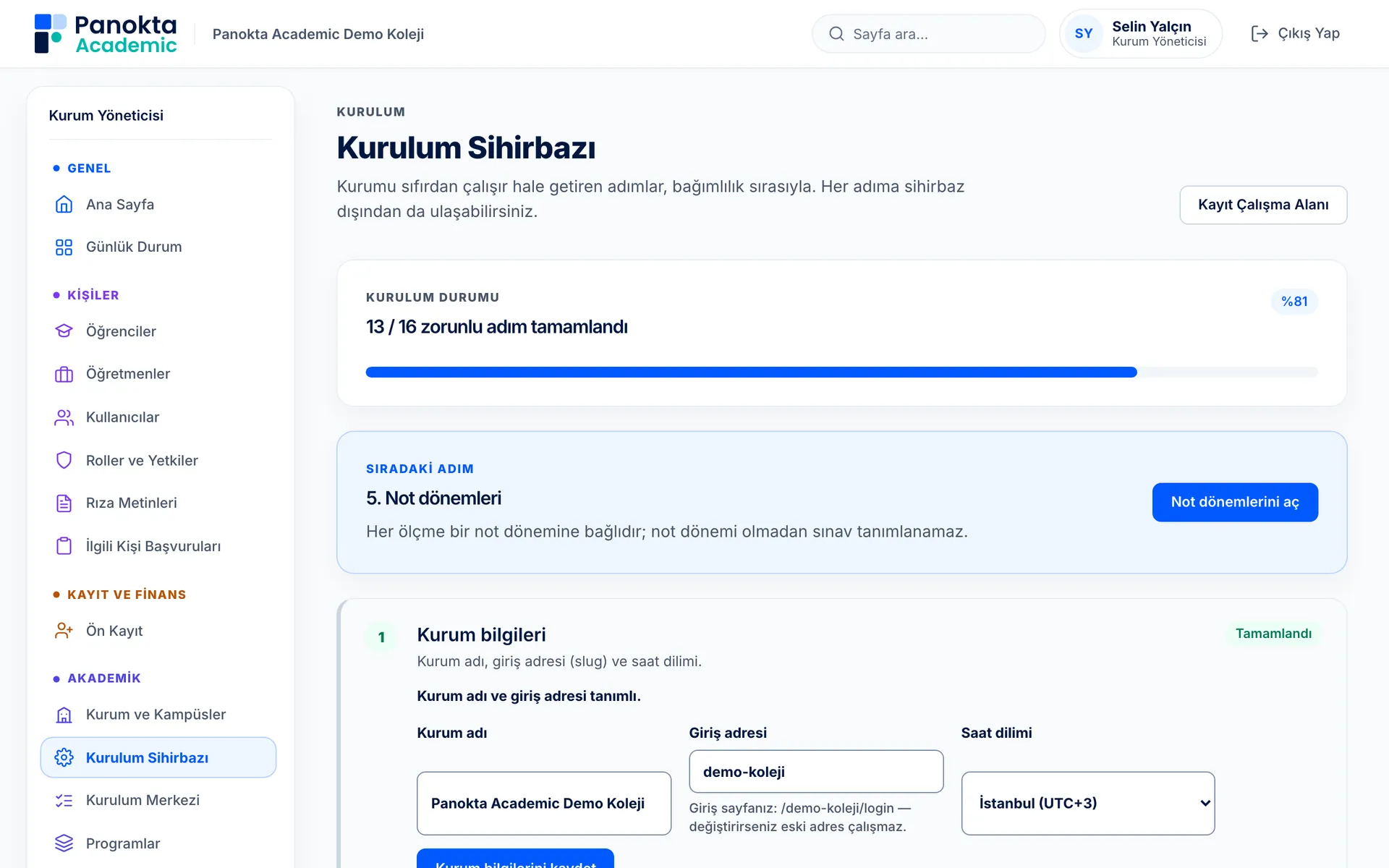Image resolution: width=1389 pixels, height=868 pixels.
Task: Click the Kurulum Merkezi checklist icon
Action: [64, 801]
